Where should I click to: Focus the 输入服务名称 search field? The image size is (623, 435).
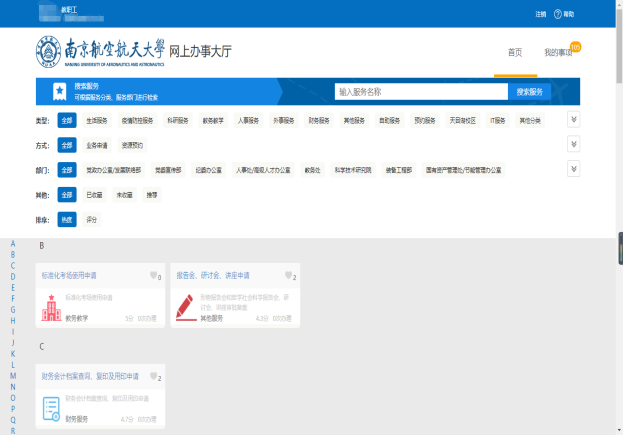(420, 91)
